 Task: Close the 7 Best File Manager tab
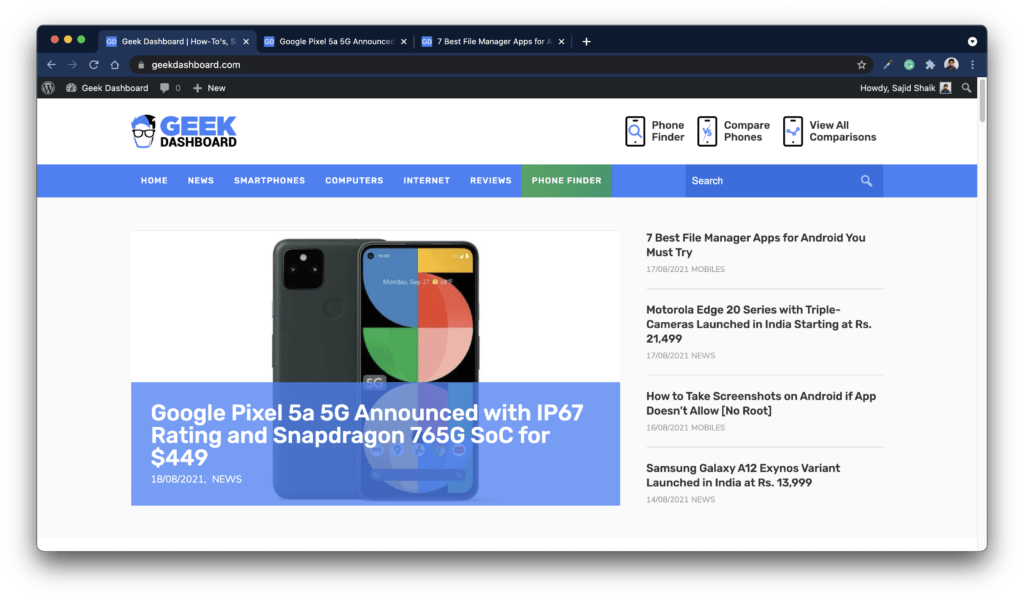click(561, 41)
